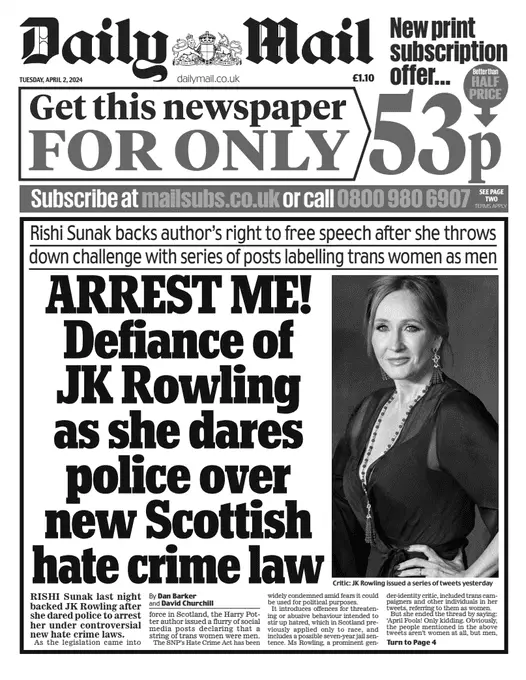Open the dailymail.co.uk website link
Image resolution: width=526 pixels, height=680 pixels.
[208, 78]
